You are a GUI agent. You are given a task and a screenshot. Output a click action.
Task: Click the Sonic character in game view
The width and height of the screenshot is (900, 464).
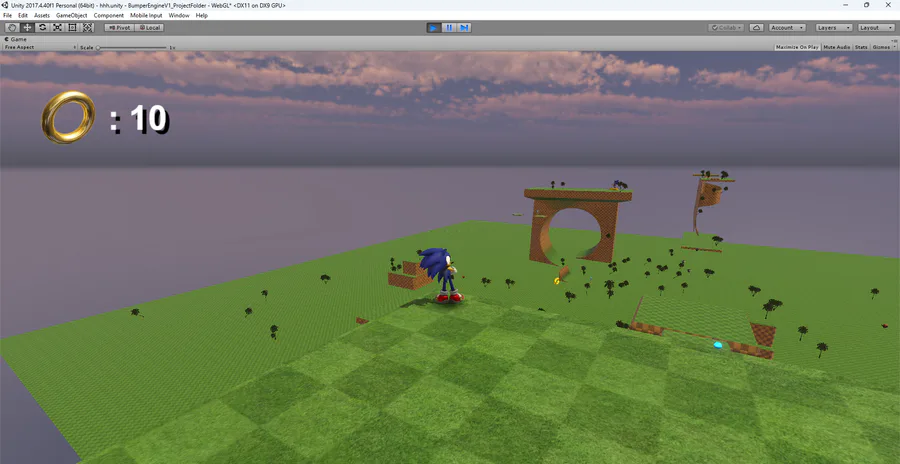[x=442, y=274]
